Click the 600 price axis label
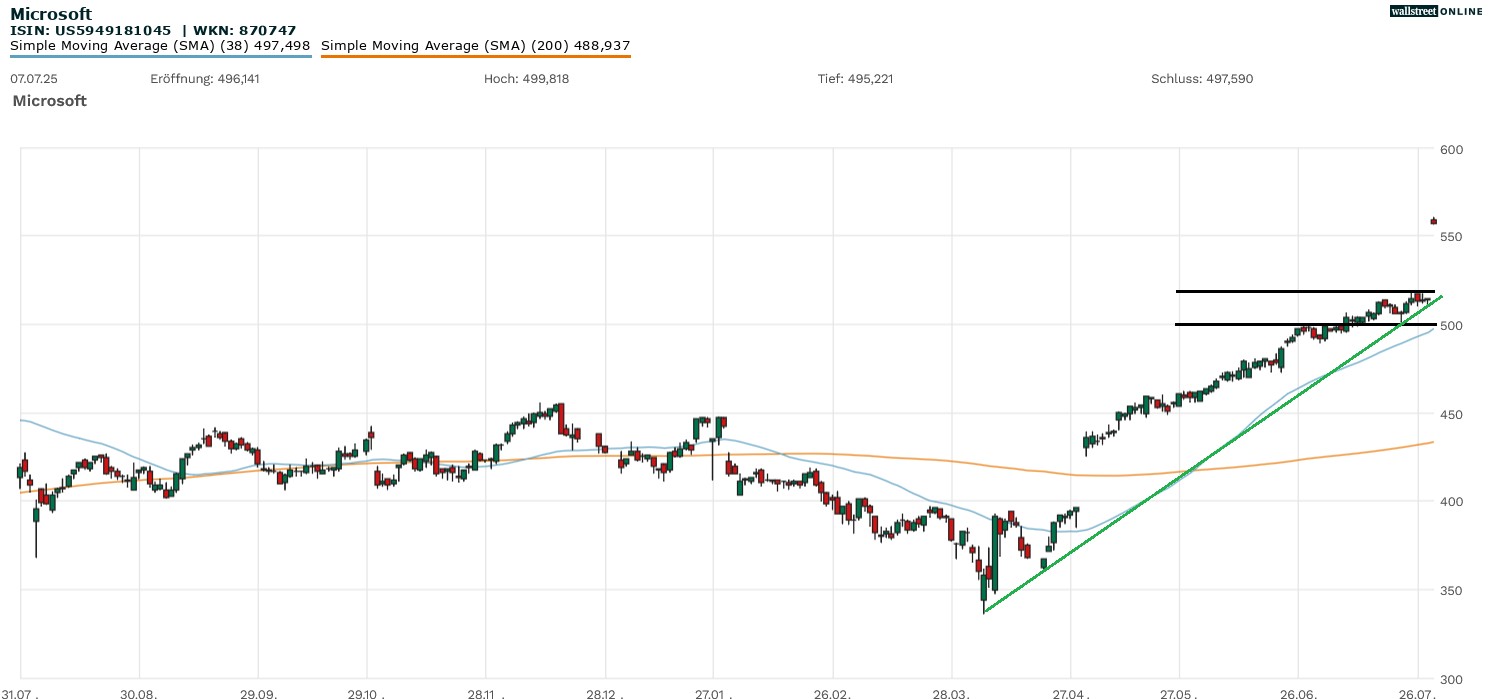 pos(1451,150)
